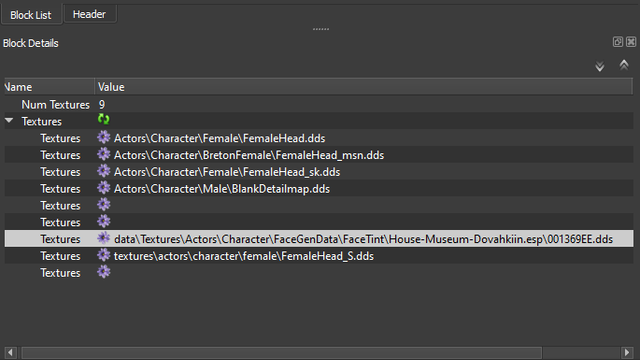The image size is (640, 360).
Task: Click the texture icon for FemaleHead_S.dds
Action: 104,256
